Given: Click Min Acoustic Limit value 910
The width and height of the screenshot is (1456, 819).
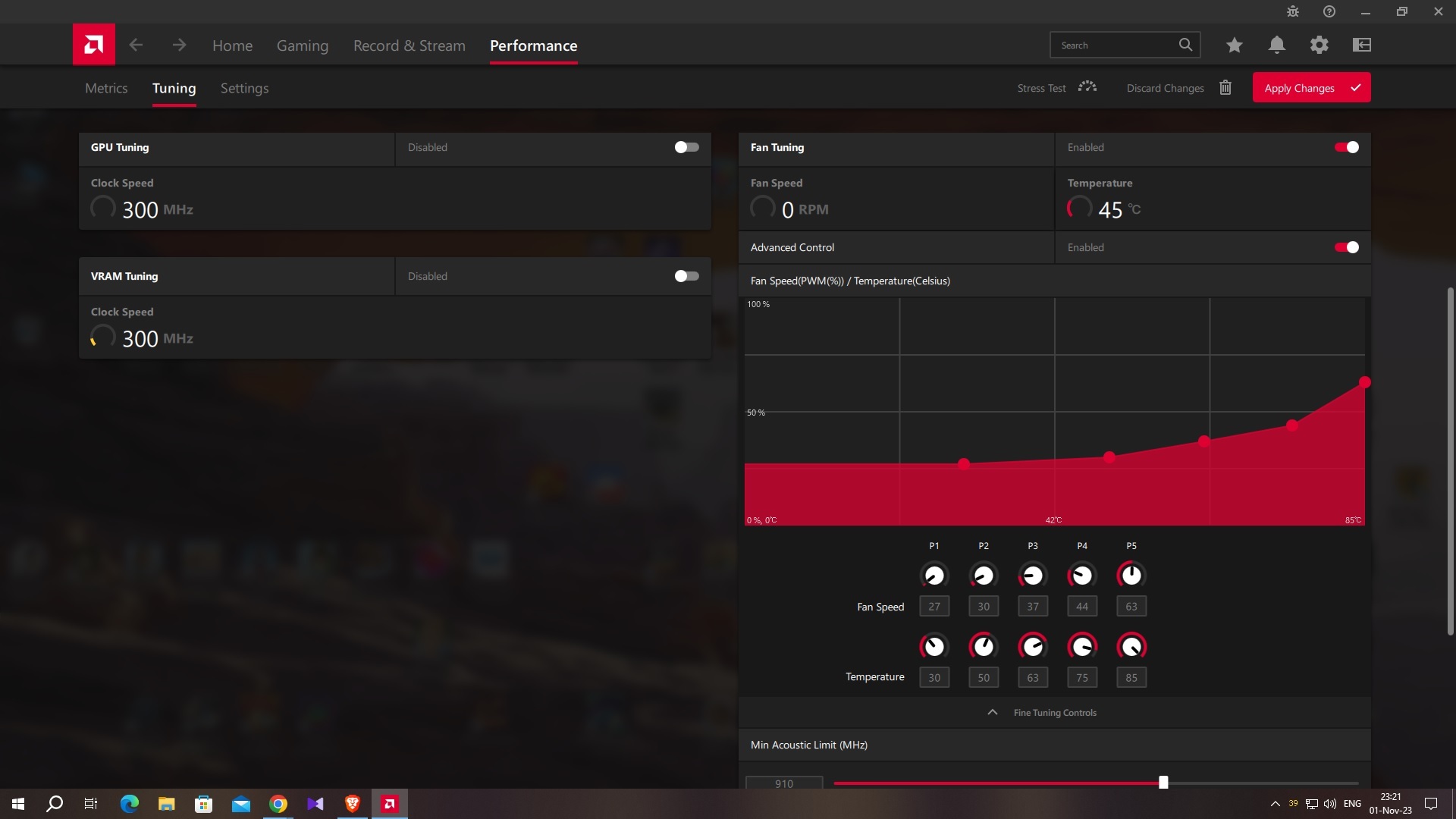Looking at the screenshot, I should [784, 783].
